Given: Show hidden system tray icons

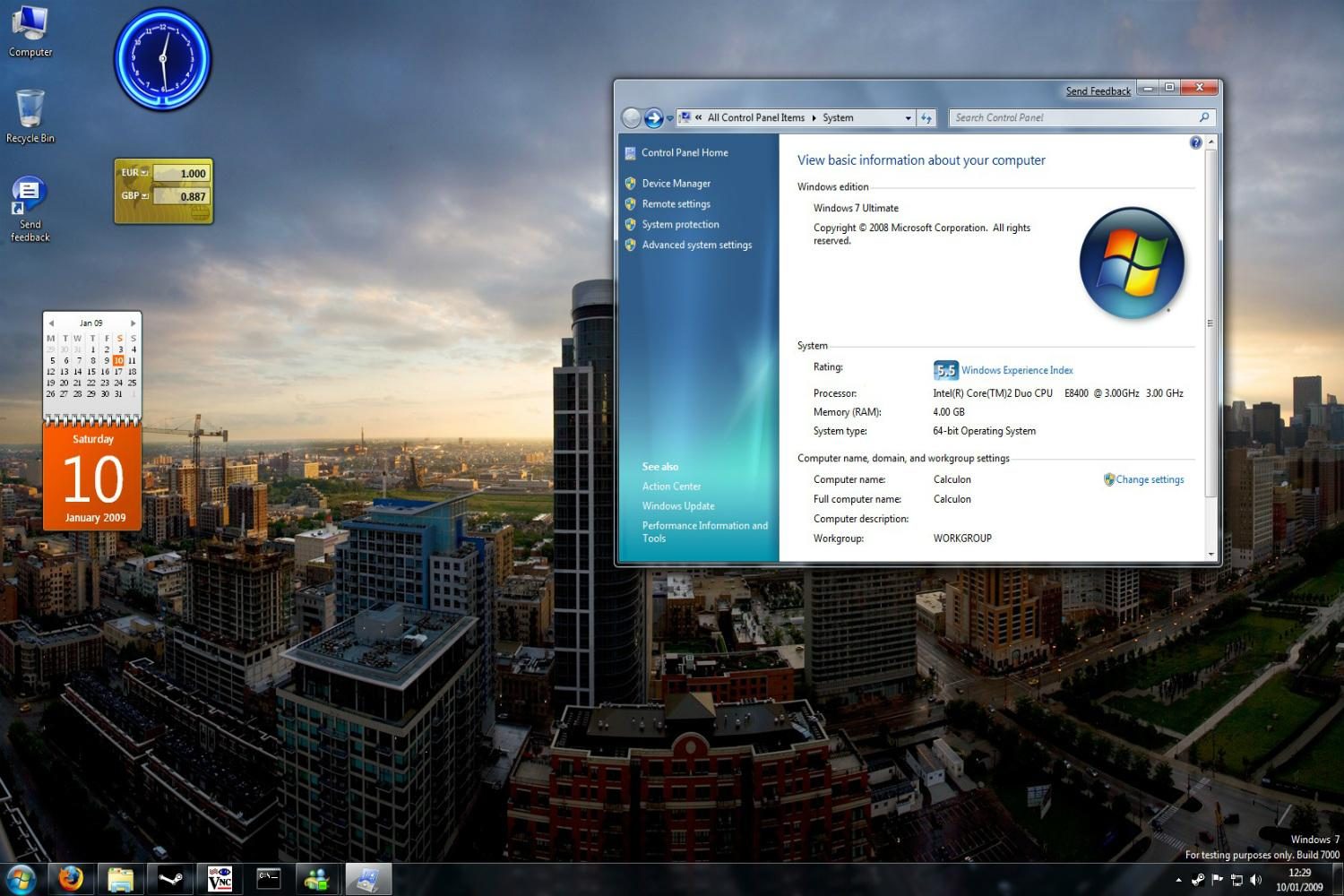Looking at the screenshot, I should [x=1178, y=880].
